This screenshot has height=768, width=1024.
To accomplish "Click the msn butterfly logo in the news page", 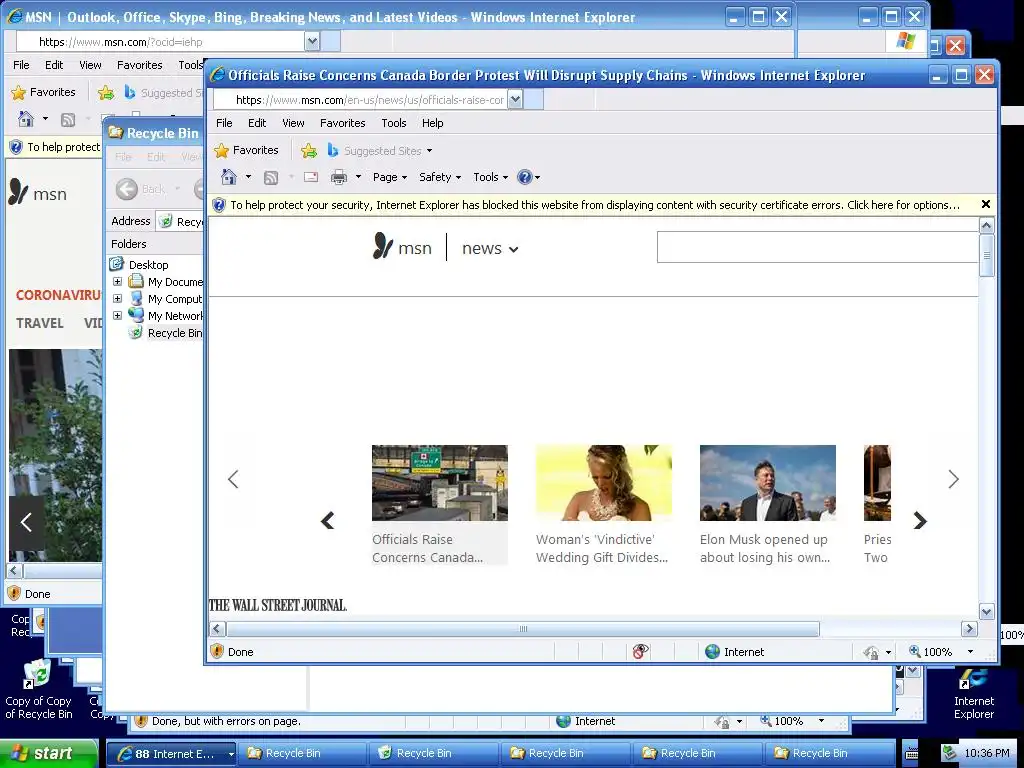I will point(382,246).
